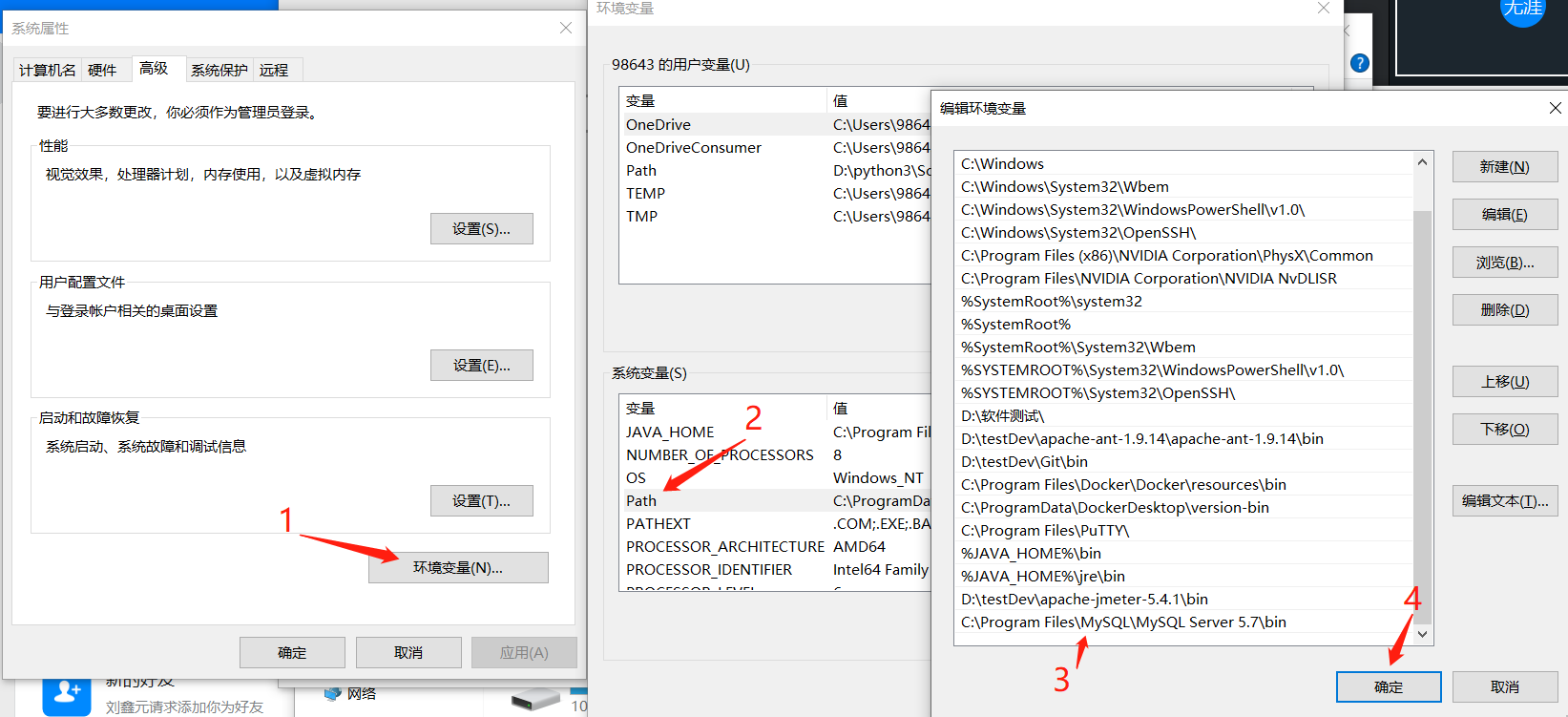Select D:\testDev\Git\bin entry
The width and height of the screenshot is (1568, 717).
pos(1183,462)
